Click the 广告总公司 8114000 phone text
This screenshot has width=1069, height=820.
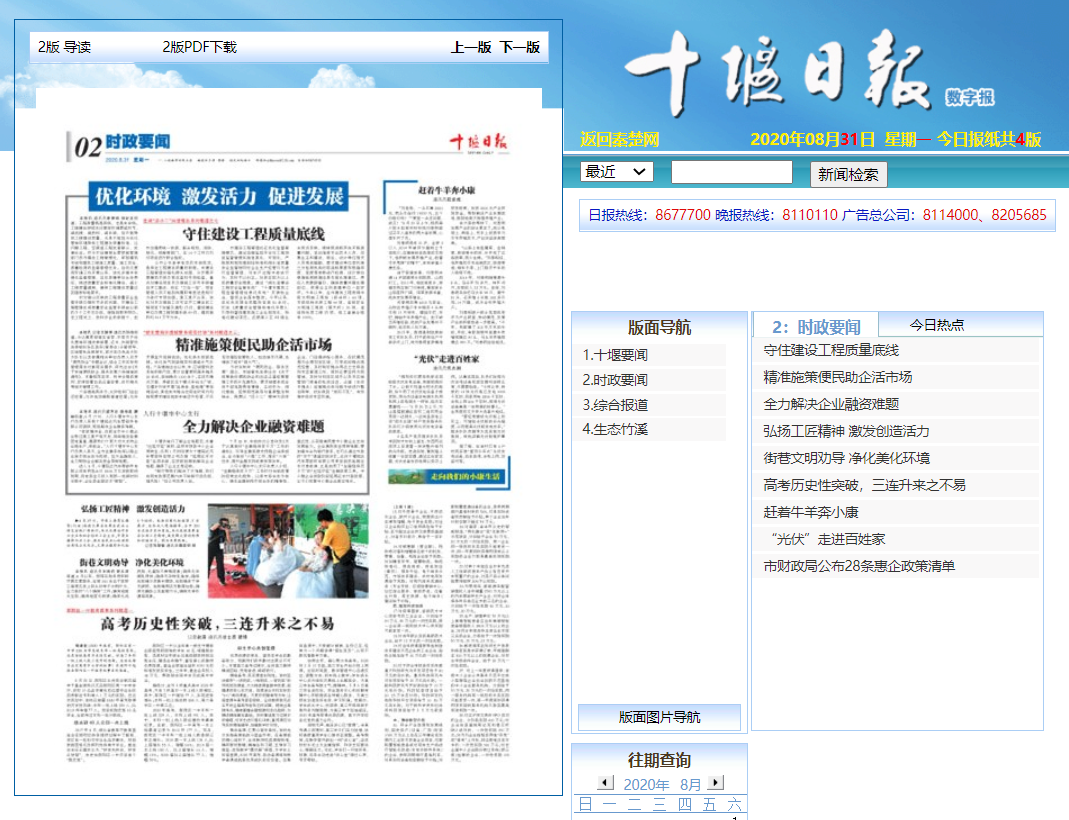[x=944, y=215]
